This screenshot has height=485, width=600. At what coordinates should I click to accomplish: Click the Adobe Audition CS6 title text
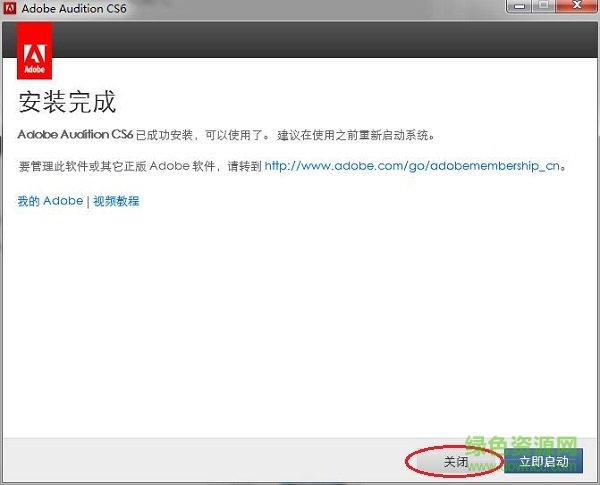pyautogui.click(x=74, y=8)
